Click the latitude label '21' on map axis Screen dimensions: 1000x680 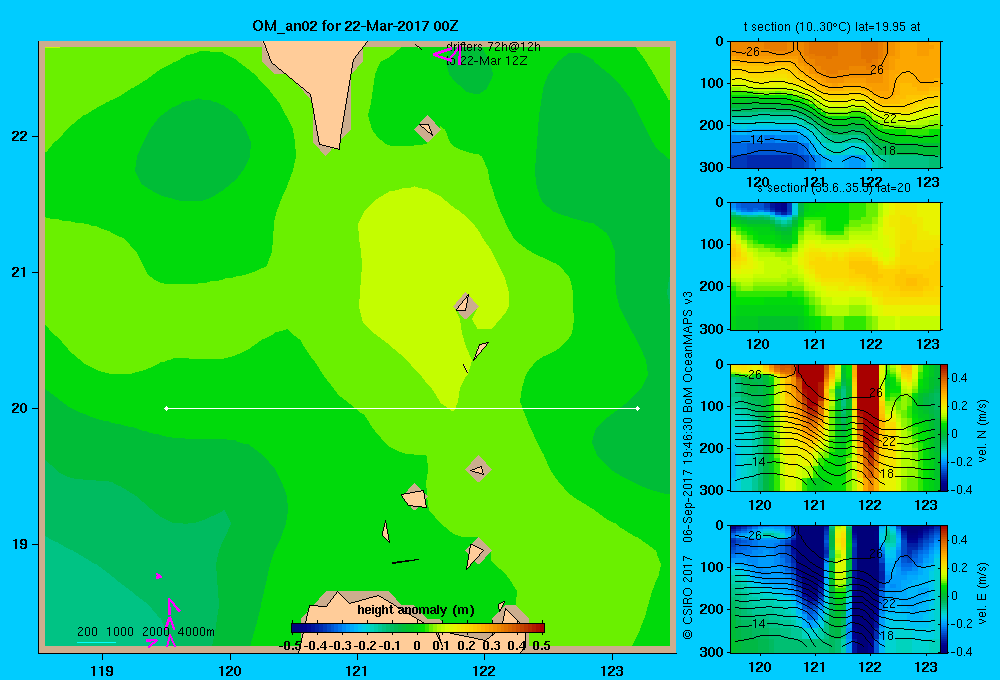(19, 272)
